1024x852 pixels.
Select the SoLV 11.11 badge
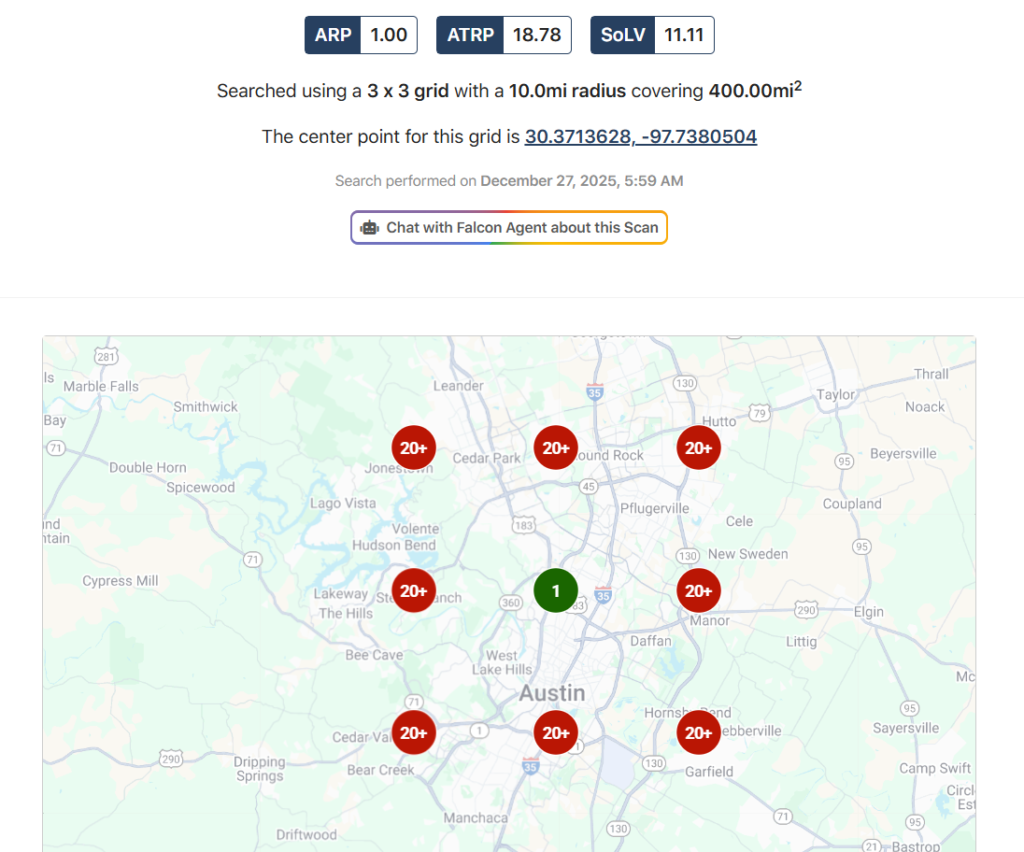point(652,35)
